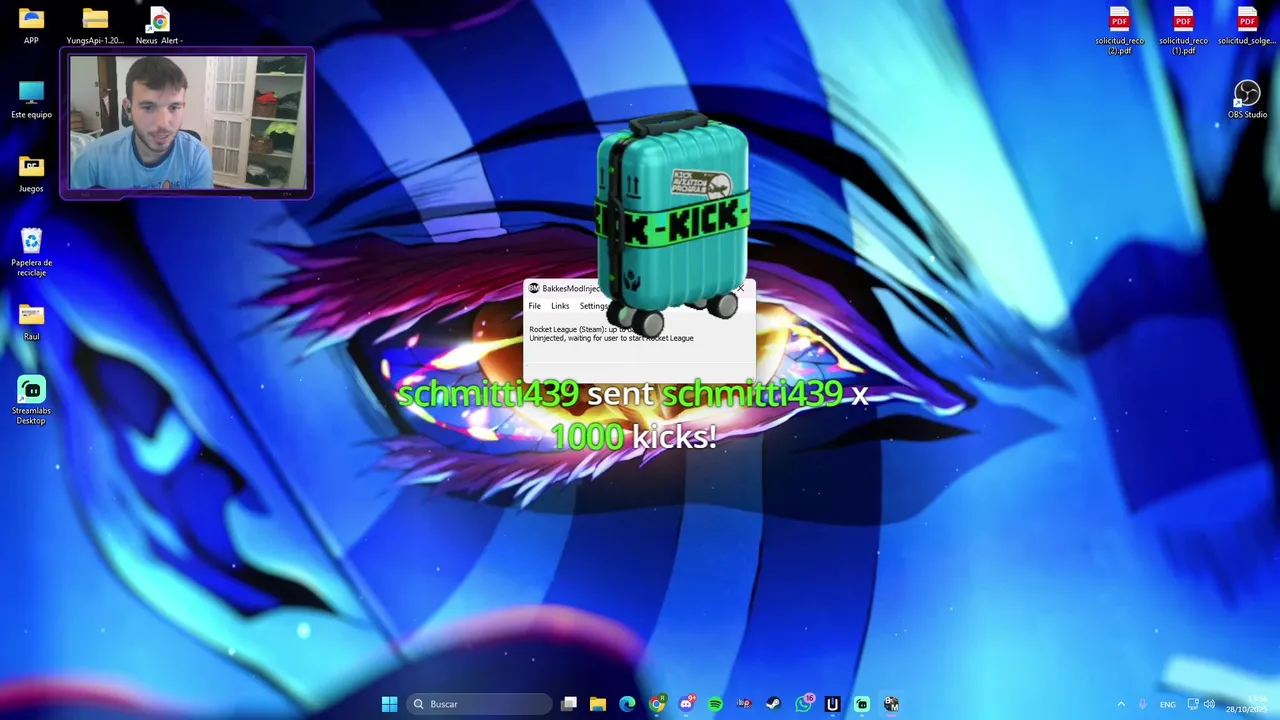This screenshot has height=720, width=1280.
Task: Open the black U app taskbar icon
Action: [x=832, y=704]
